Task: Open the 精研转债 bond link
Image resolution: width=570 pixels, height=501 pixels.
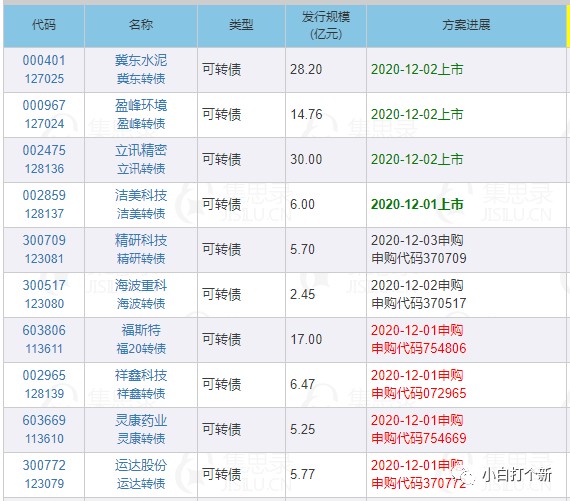Action: (x=141, y=258)
